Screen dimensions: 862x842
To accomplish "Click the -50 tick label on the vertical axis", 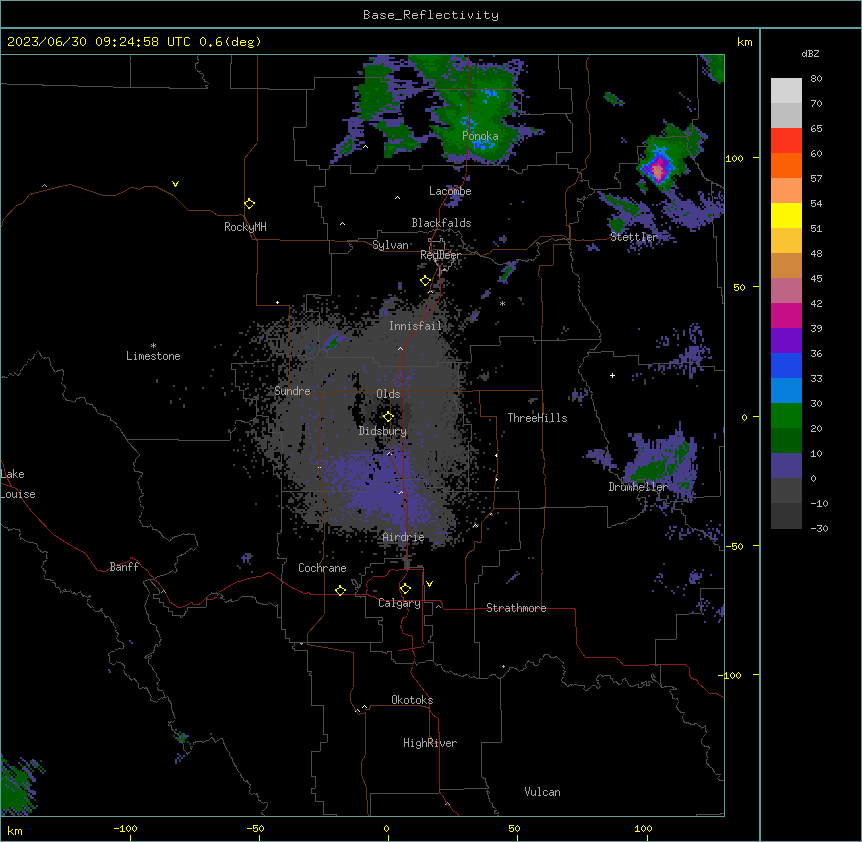I will (734, 546).
